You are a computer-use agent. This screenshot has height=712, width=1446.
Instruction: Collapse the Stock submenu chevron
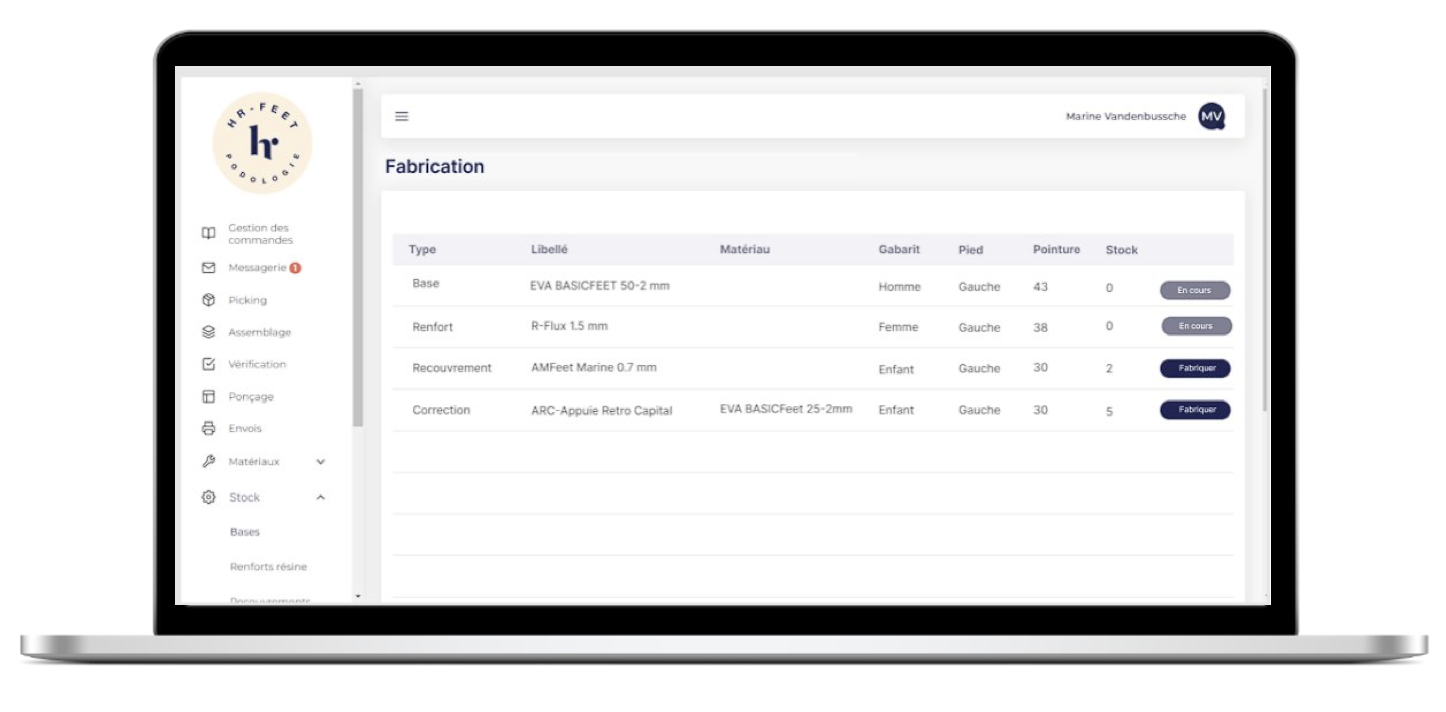click(321, 497)
